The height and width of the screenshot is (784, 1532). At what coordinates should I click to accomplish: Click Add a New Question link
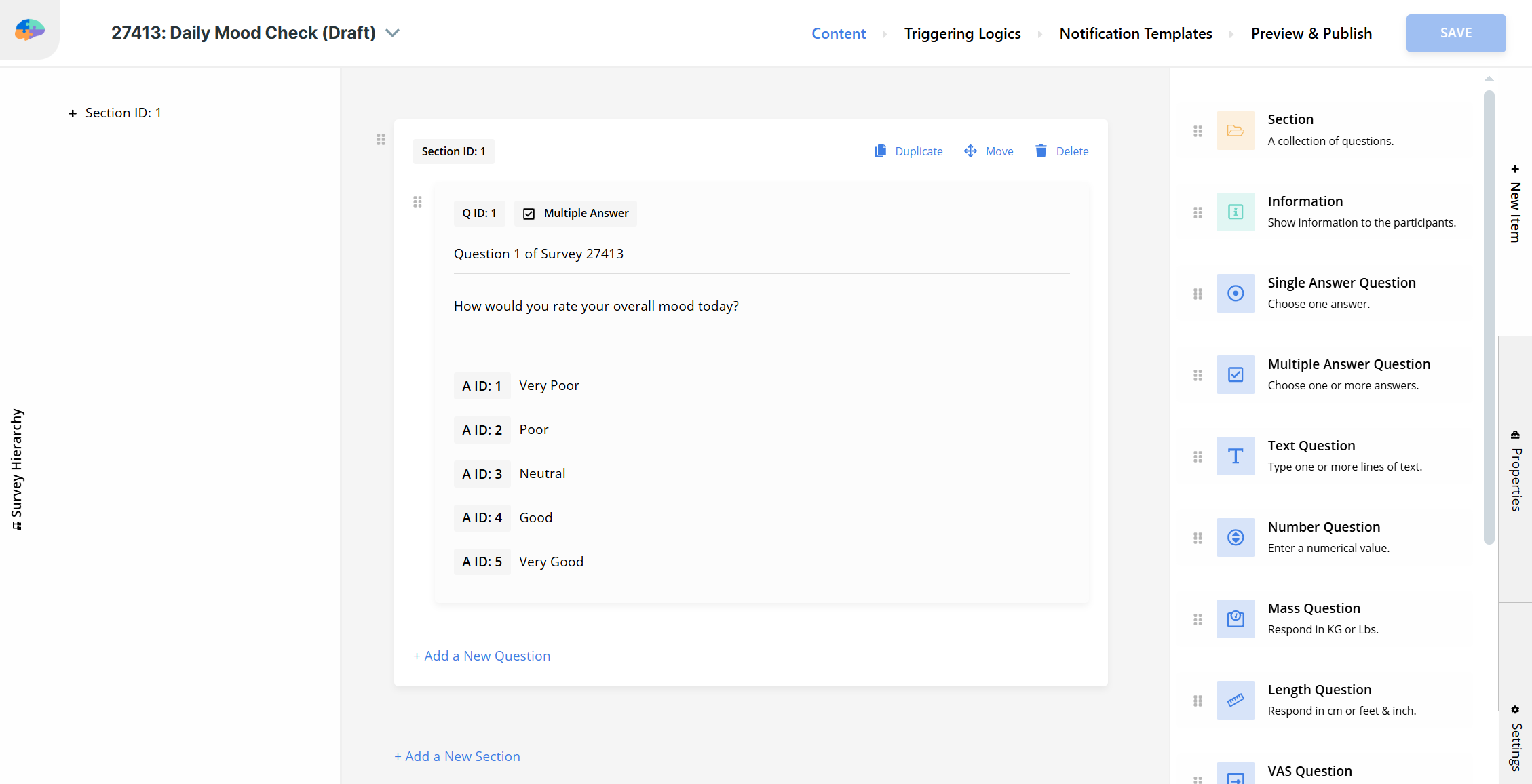482,656
